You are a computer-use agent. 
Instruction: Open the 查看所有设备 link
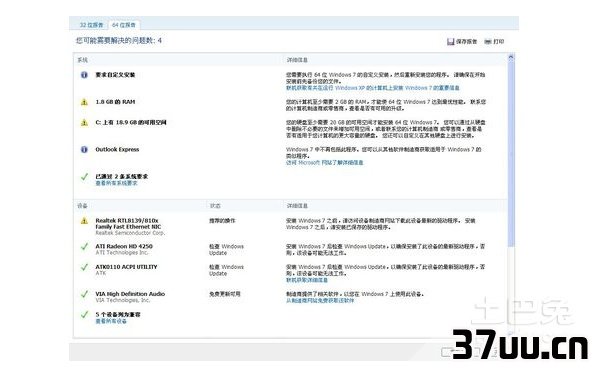pyautogui.click(x=111, y=321)
